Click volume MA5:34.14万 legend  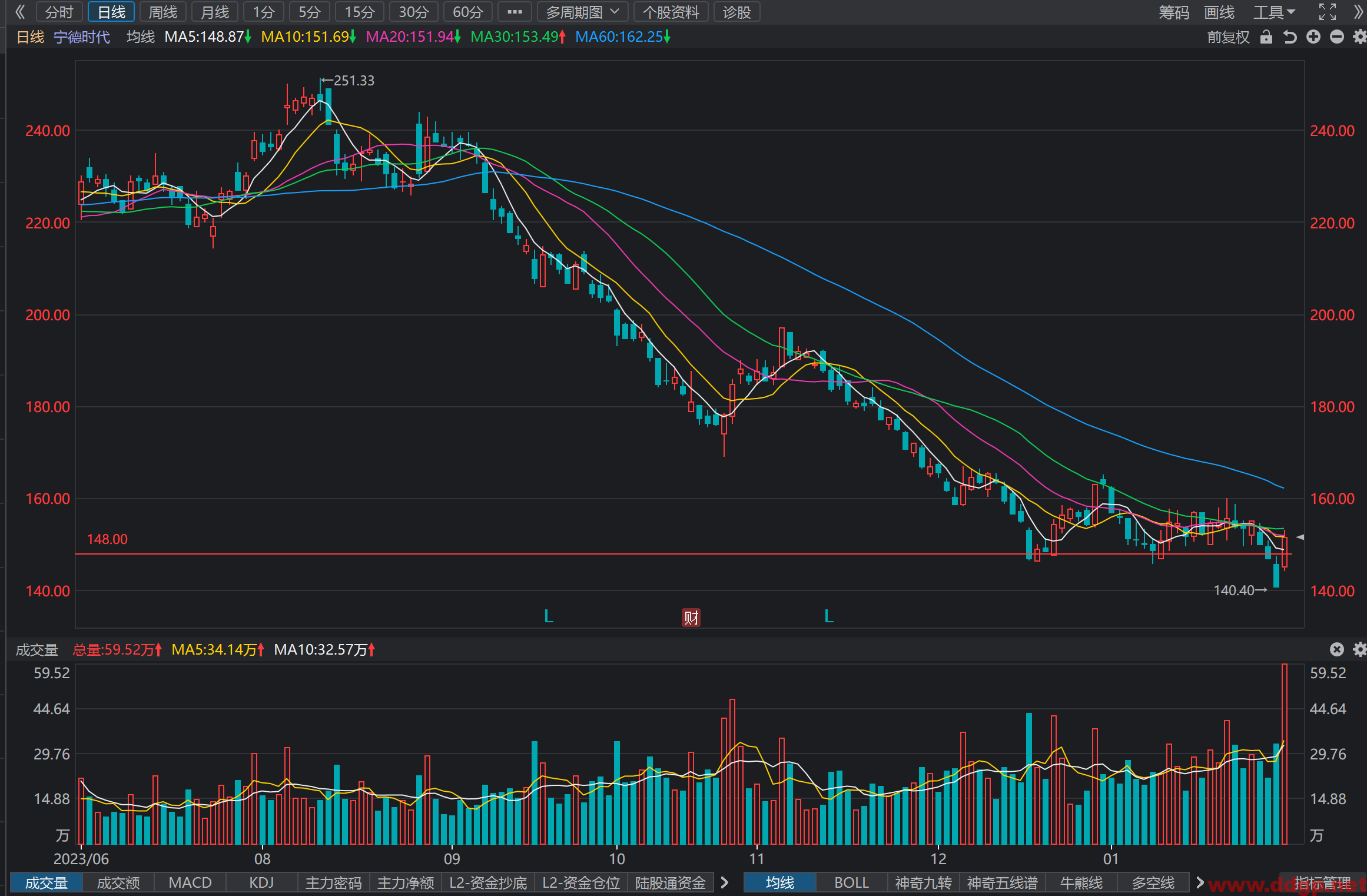[x=218, y=649]
